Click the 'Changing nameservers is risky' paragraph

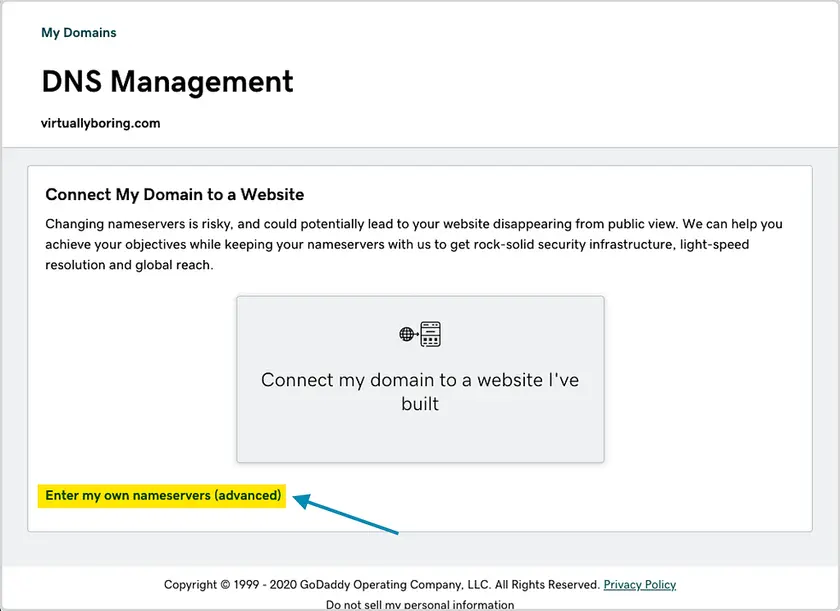click(414, 244)
